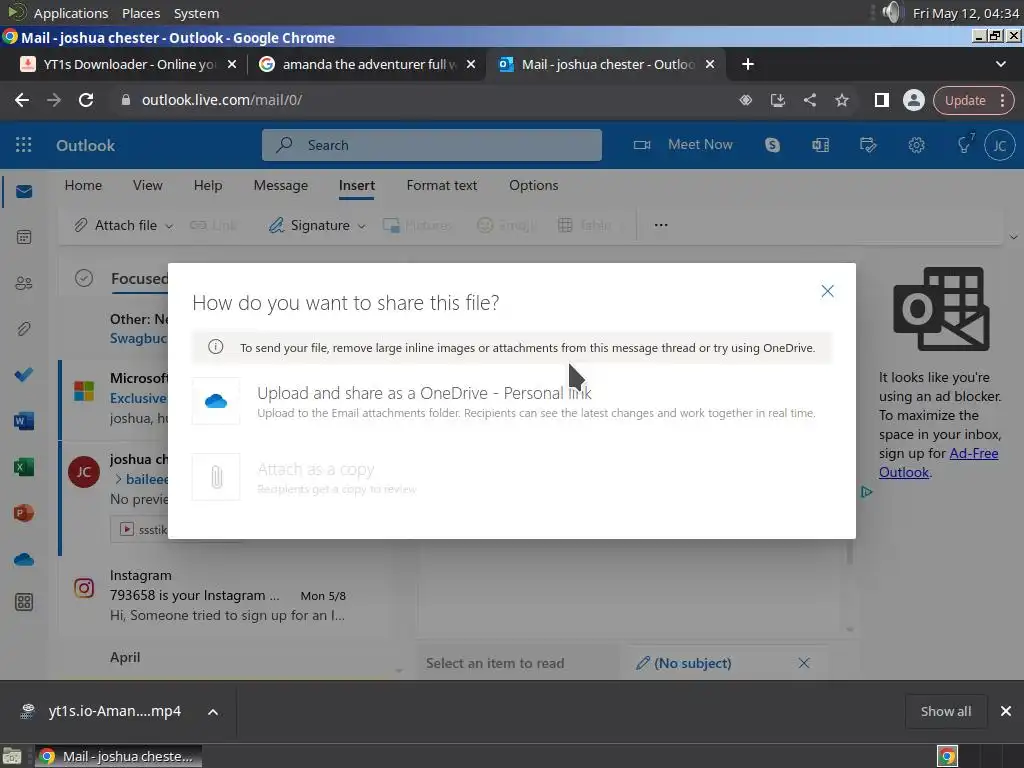Click the address bar URL

point(221,100)
